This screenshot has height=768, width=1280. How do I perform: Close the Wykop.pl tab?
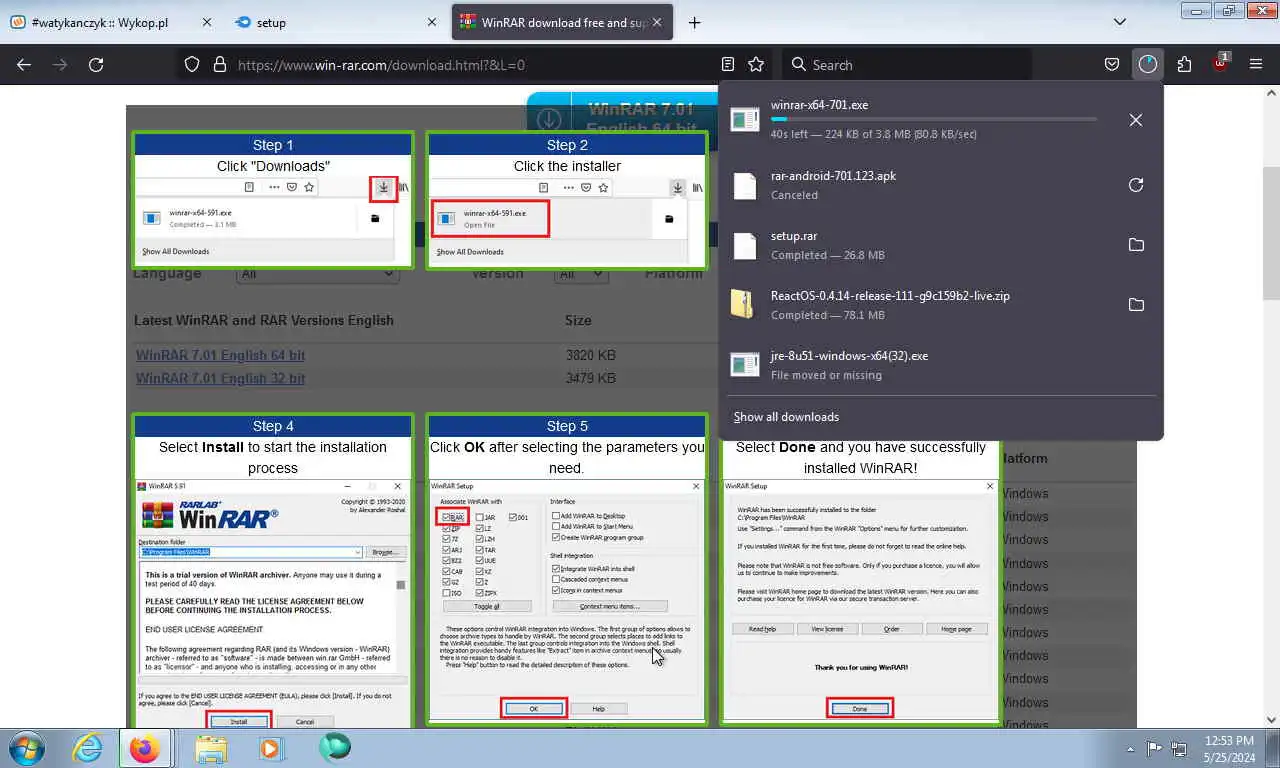(206, 22)
